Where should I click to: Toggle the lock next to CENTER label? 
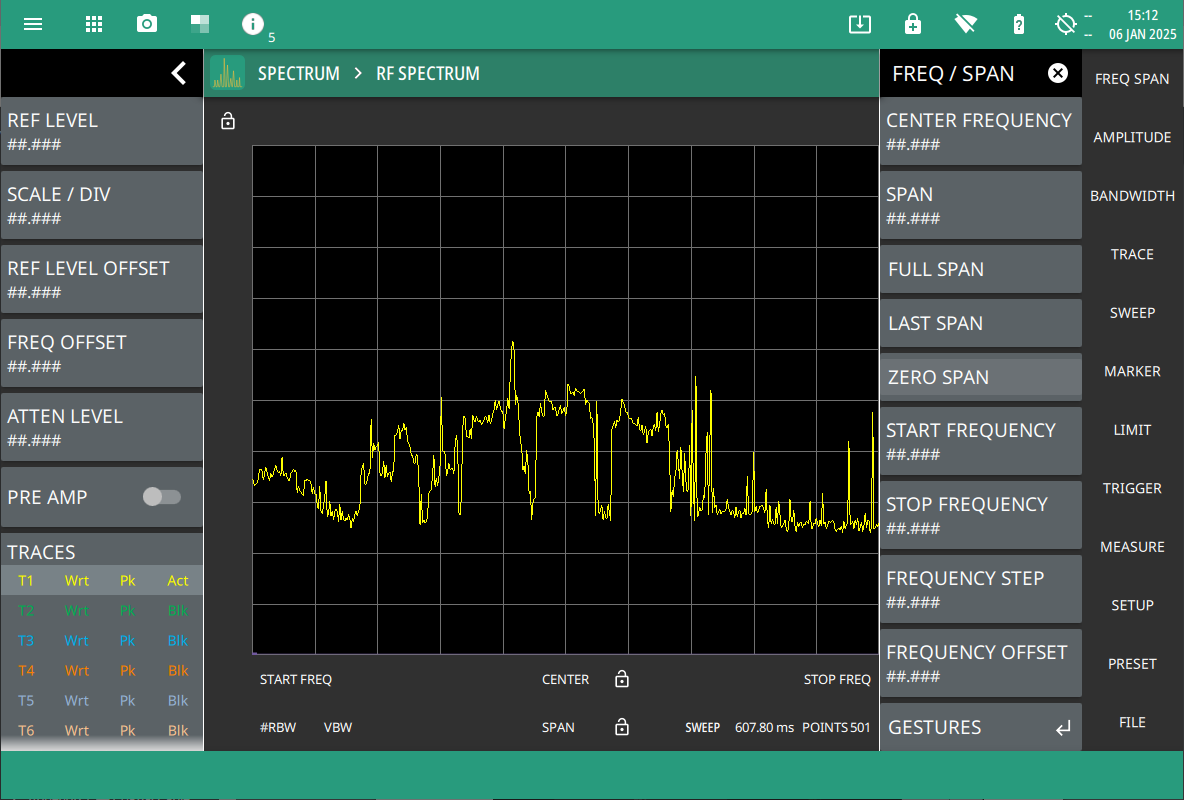[622, 680]
